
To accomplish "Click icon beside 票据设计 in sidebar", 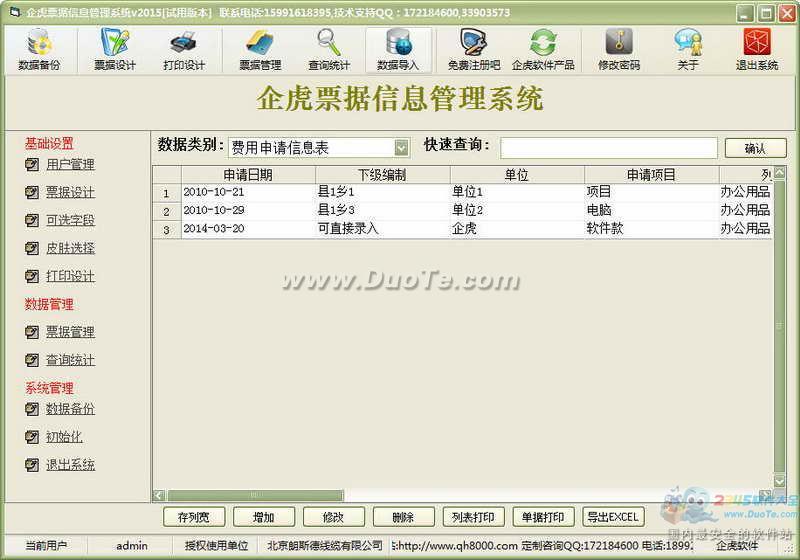I will click(32, 192).
